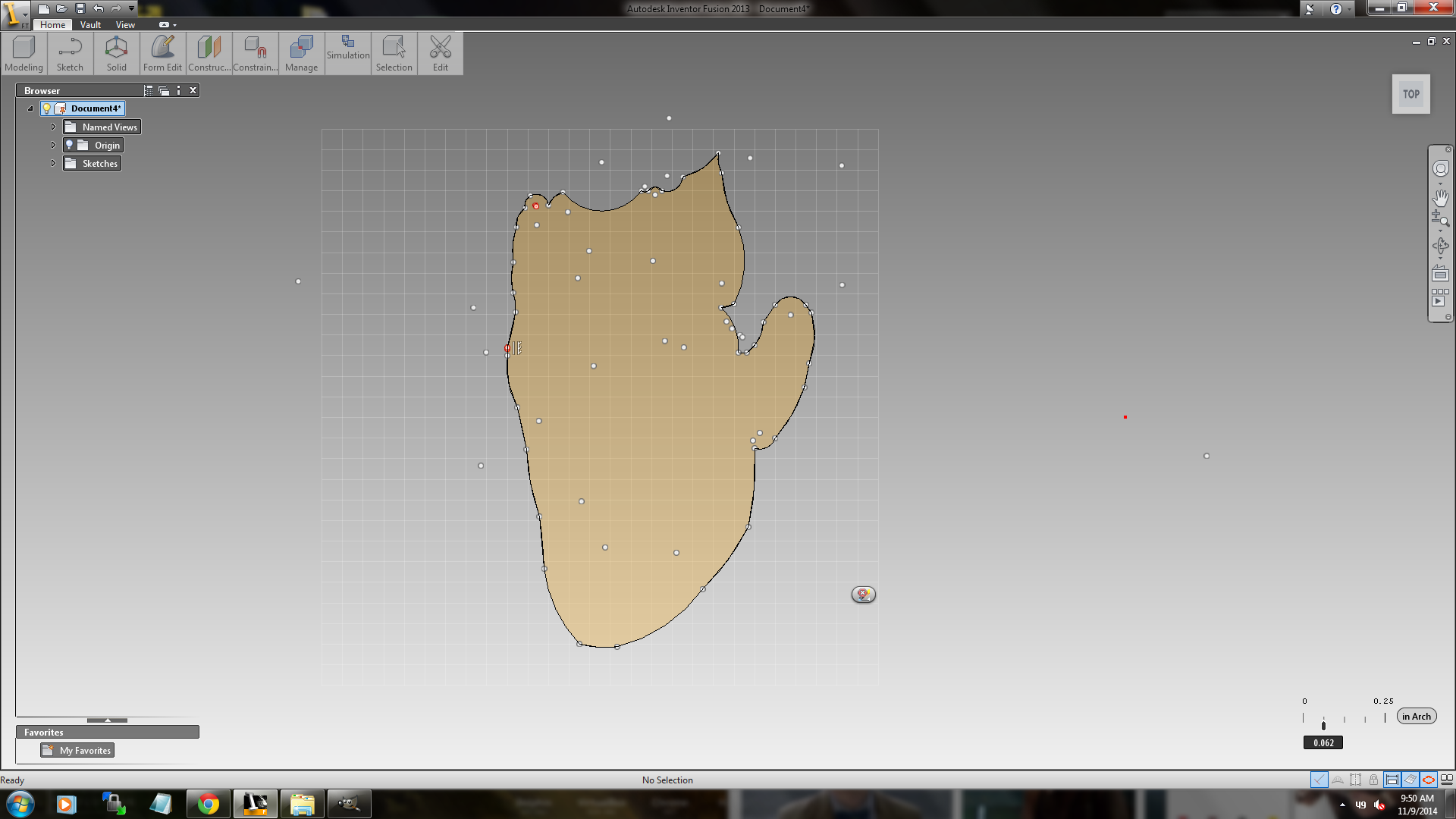Open the Constrain tools panel

[x=255, y=53]
